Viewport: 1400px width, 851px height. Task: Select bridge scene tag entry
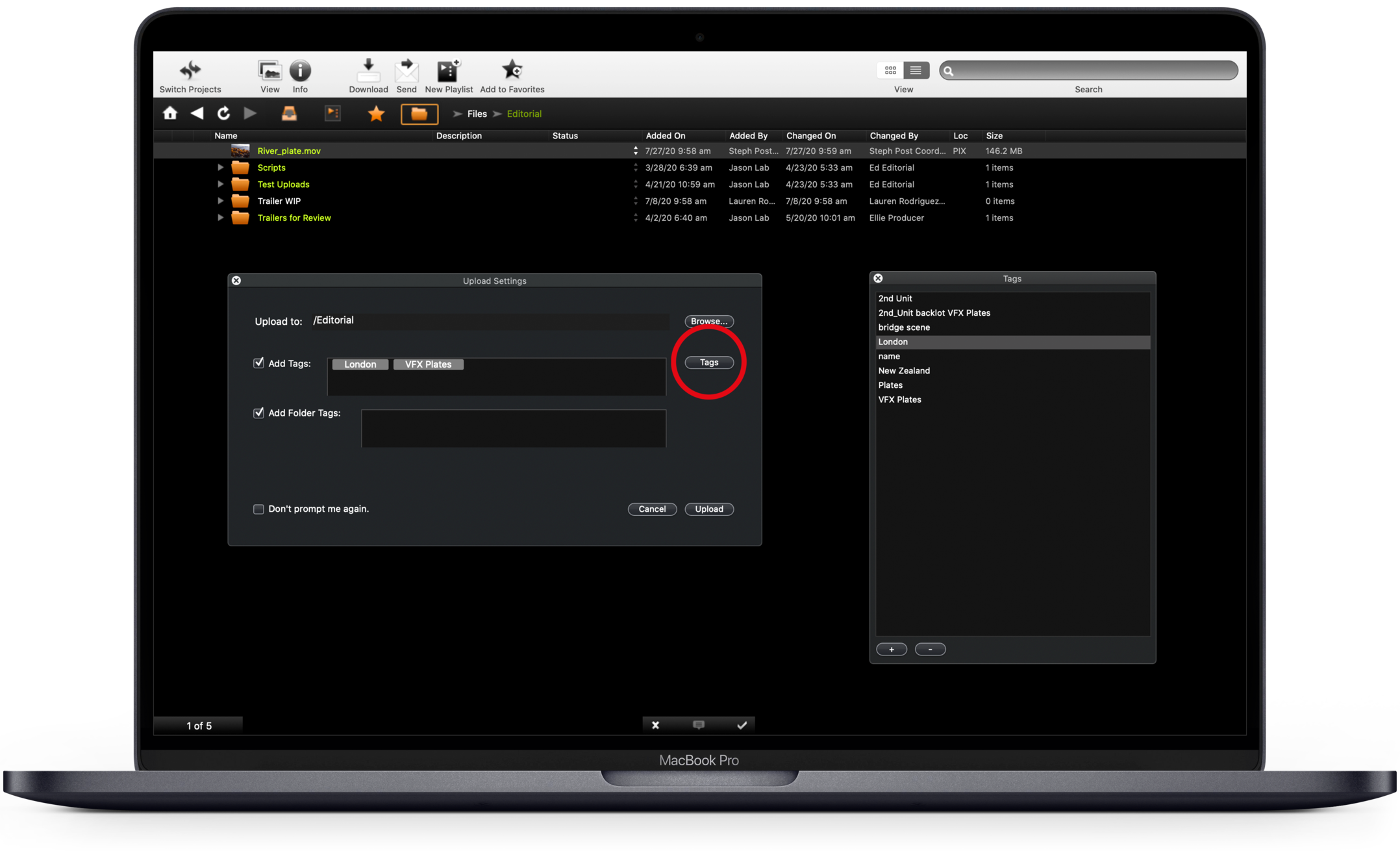pyautogui.click(x=904, y=327)
